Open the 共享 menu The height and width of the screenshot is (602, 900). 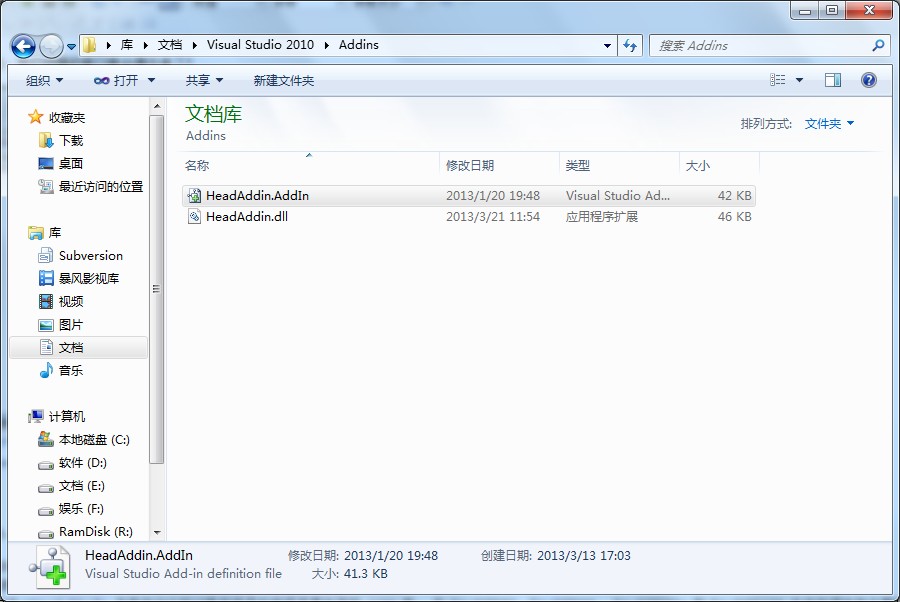(x=204, y=80)
